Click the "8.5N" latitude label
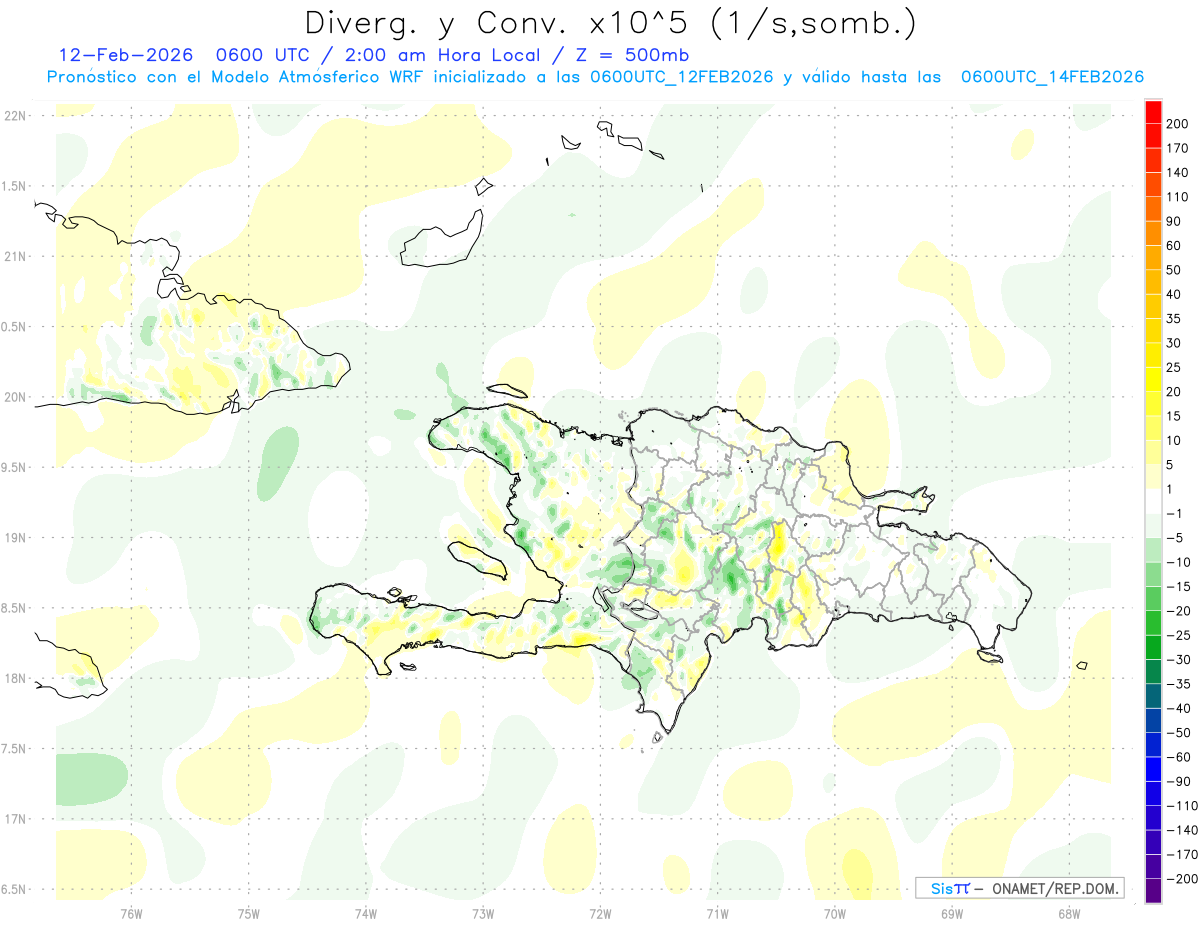The width and height of the screenshot is (1200, 927). 15,608
